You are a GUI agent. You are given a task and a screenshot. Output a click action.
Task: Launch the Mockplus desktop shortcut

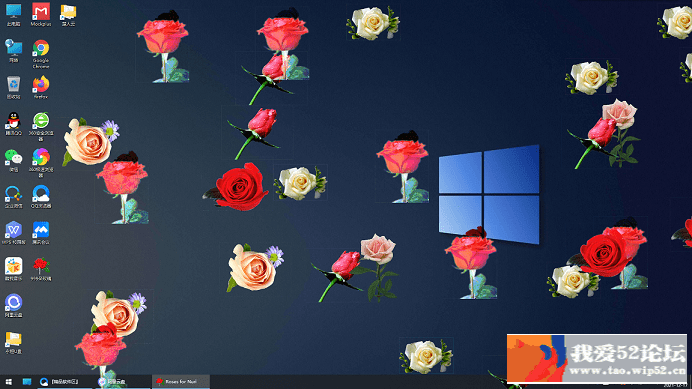41,15
